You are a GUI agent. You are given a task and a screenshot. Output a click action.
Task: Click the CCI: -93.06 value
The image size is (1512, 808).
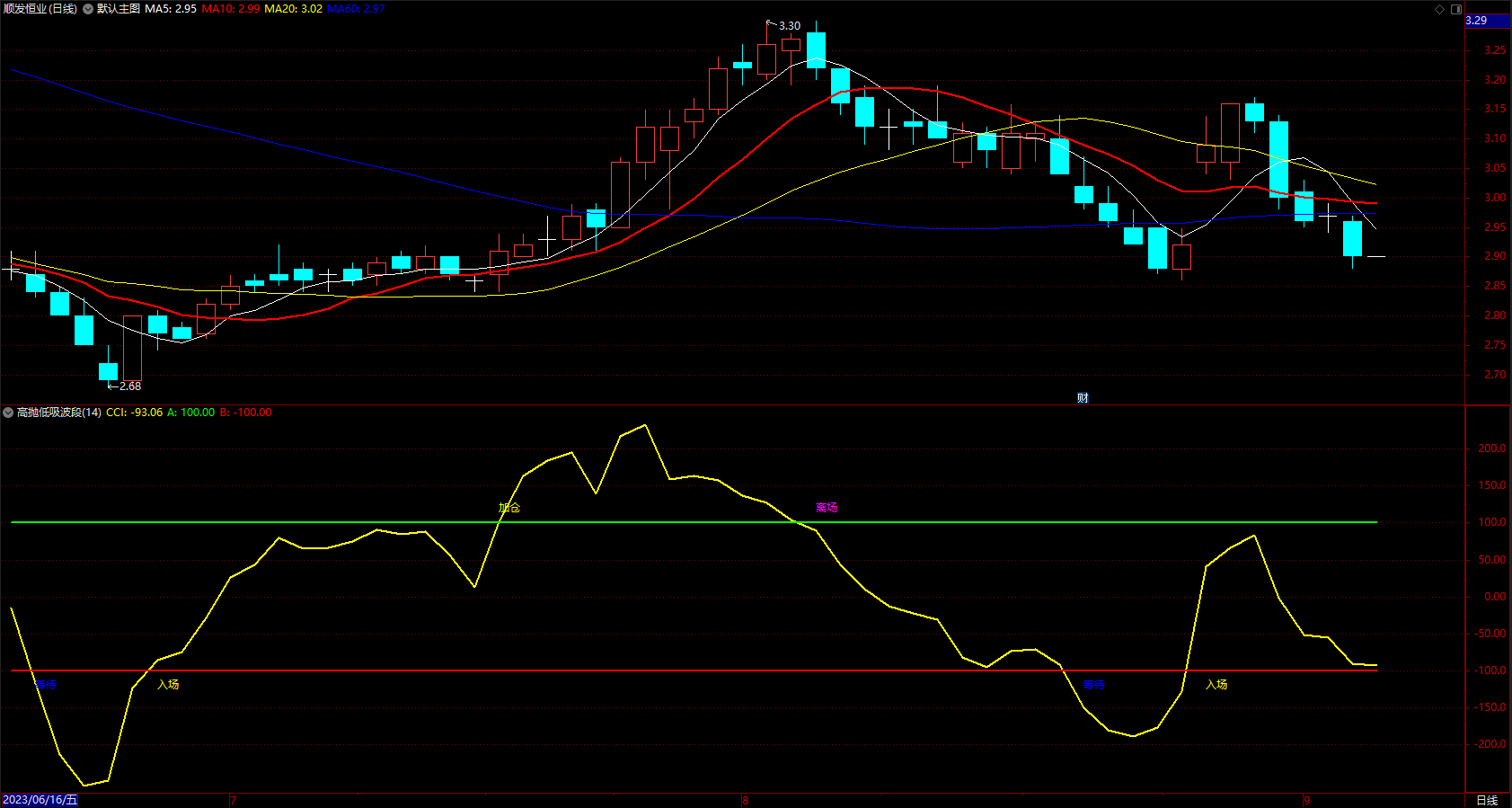click(135, 413)
